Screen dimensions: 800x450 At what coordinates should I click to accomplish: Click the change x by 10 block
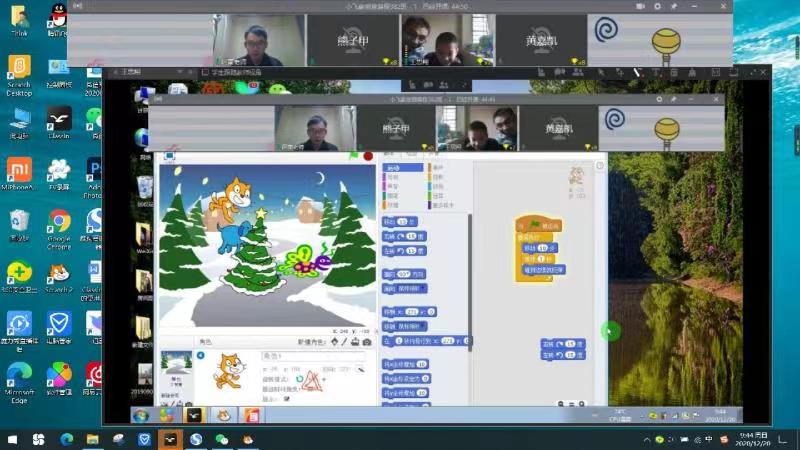pos(406,364)
